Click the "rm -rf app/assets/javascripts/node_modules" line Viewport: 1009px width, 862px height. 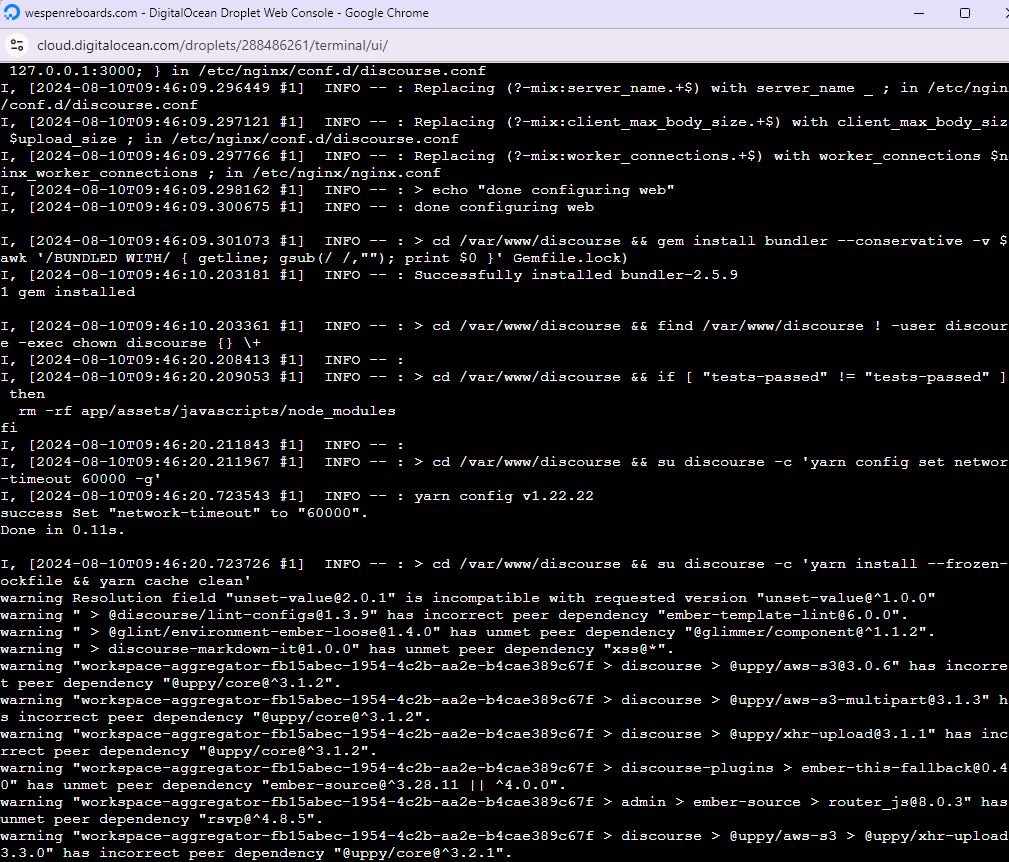[x=207, y=411]
